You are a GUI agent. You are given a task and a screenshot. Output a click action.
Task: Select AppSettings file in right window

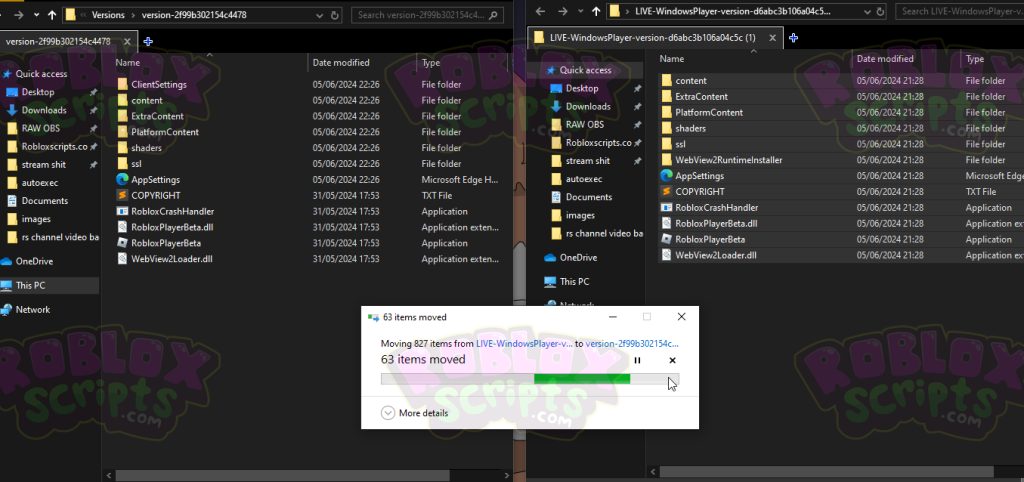pyautogui.click(x=699, y=176)
